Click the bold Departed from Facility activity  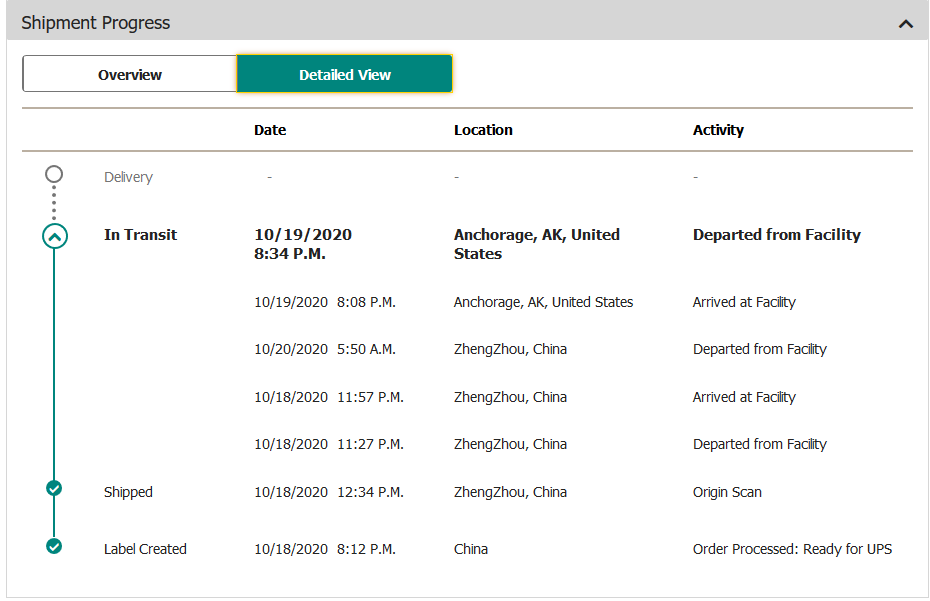click(776, 235)
